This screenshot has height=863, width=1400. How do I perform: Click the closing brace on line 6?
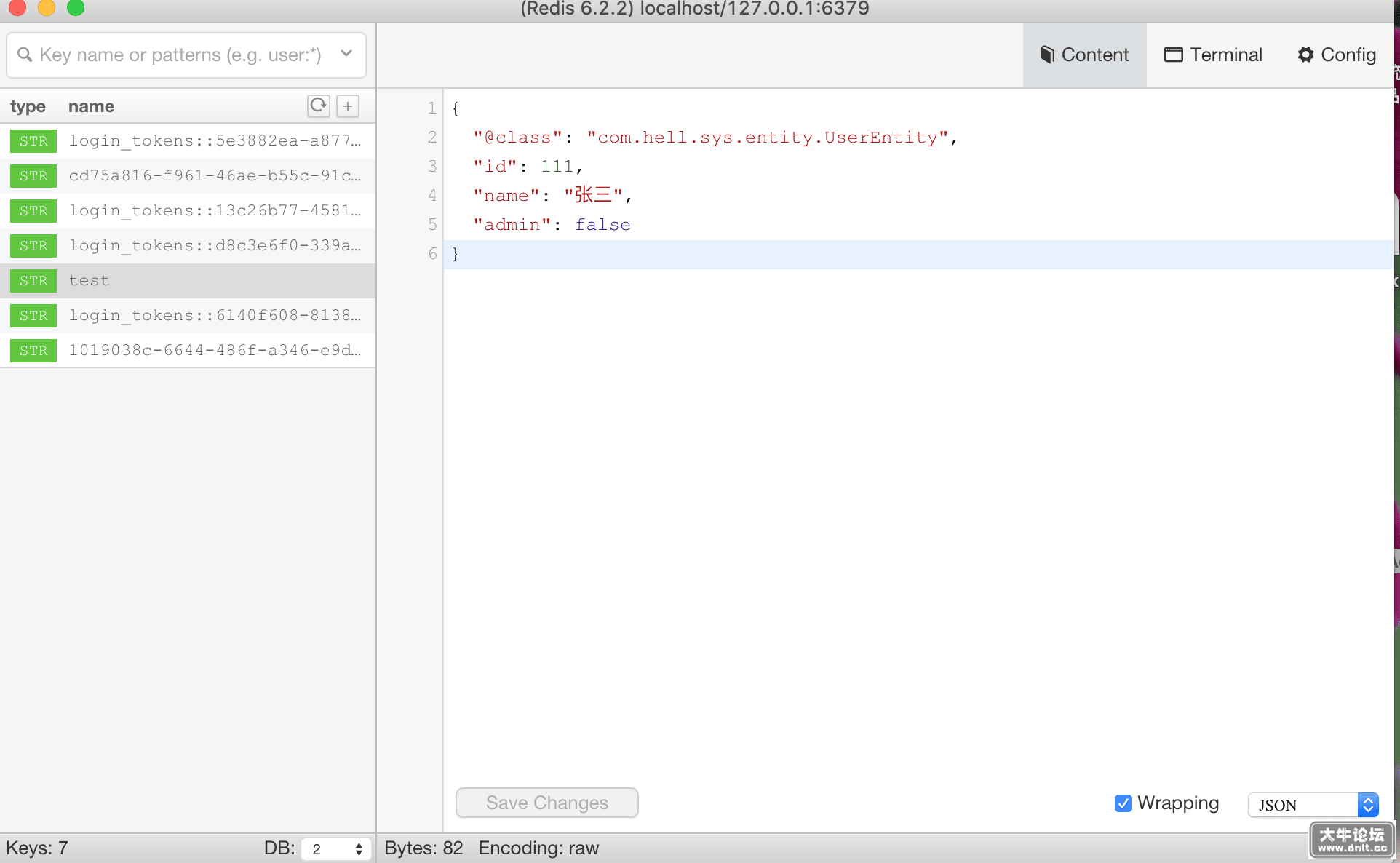pos(456,254)
